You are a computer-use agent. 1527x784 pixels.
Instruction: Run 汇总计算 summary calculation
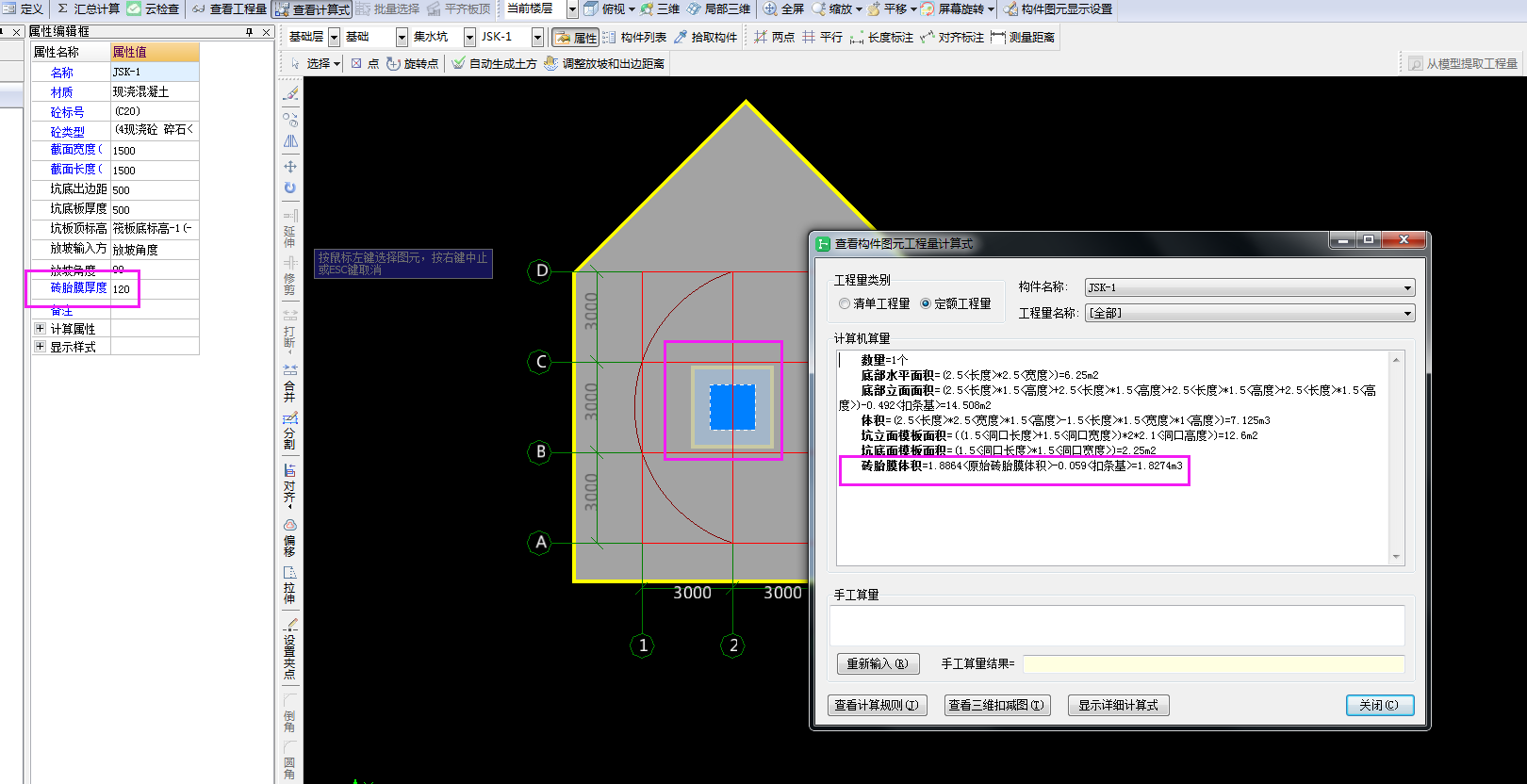(89, 8)
